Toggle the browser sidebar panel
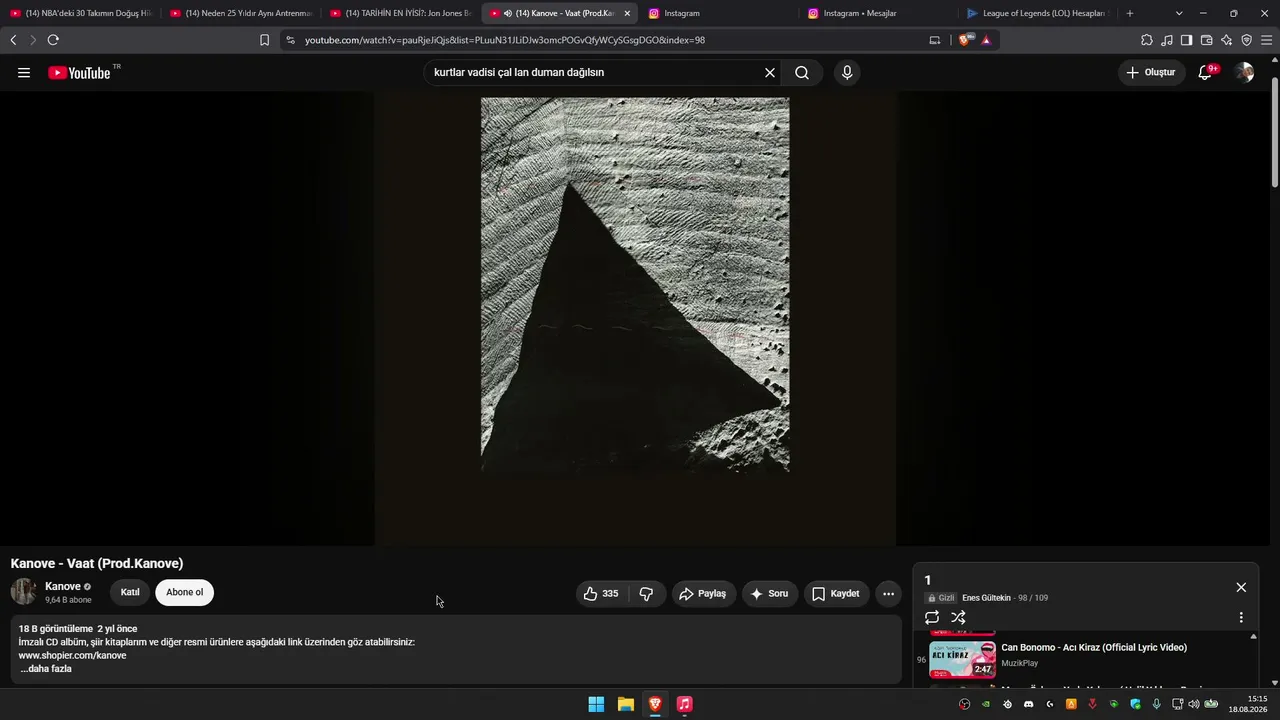 tap(1186, 40)
